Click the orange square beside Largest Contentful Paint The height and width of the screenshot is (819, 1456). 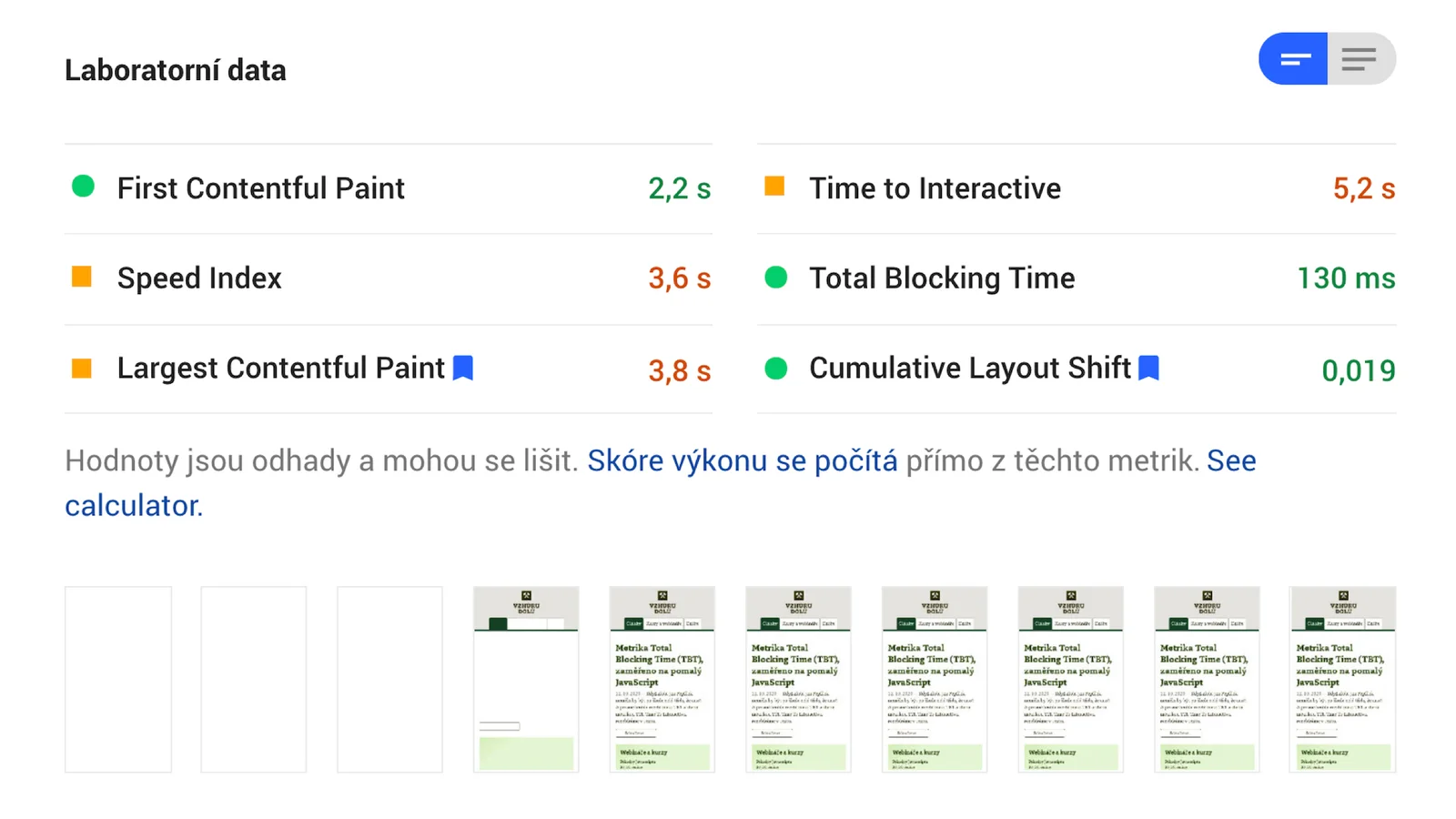(x=82, y=368)
